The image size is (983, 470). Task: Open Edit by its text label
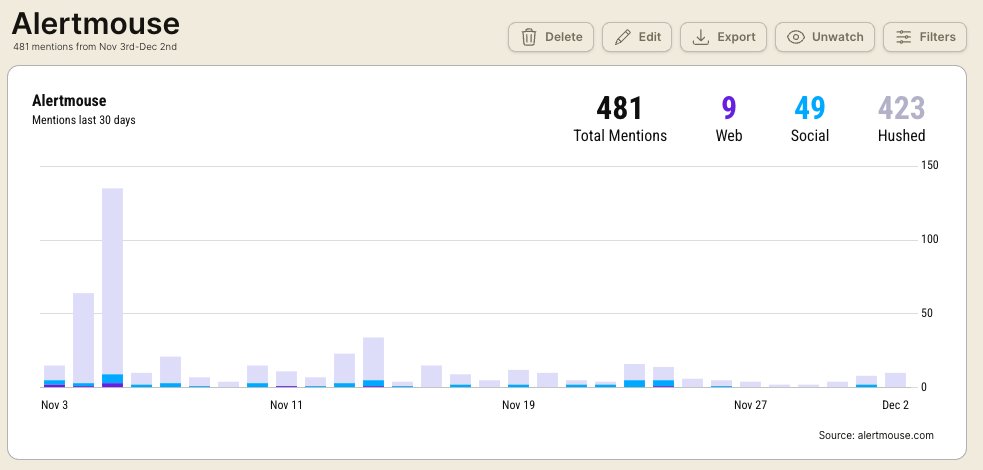[649, 37]
